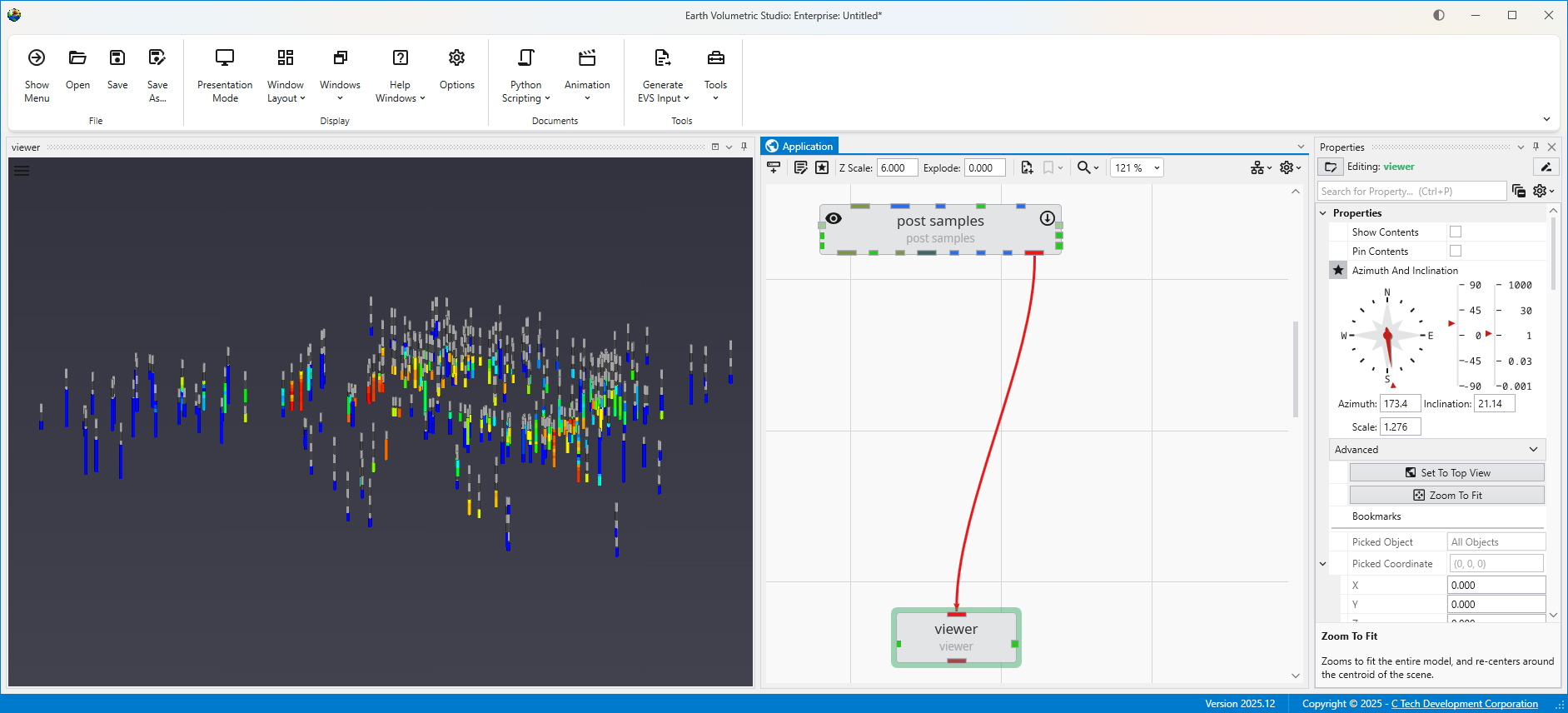The width and height of the screenshot is (1568, 713).
Task: Open the Python Scripting icon
Action: tap(525, 57)
